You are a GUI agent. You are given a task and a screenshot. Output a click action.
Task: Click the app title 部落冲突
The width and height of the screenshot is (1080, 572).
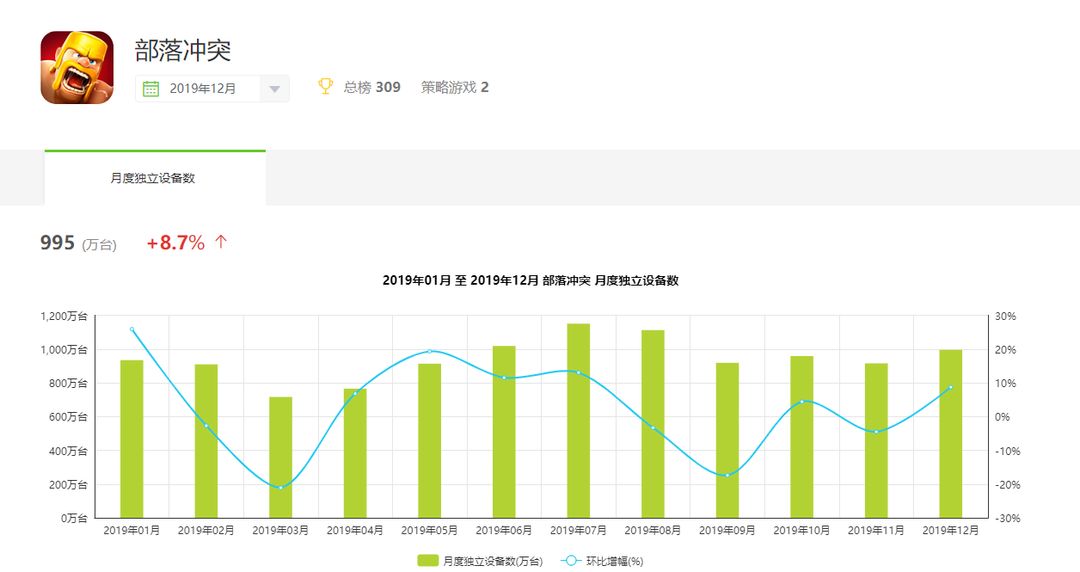coord(183,50)
